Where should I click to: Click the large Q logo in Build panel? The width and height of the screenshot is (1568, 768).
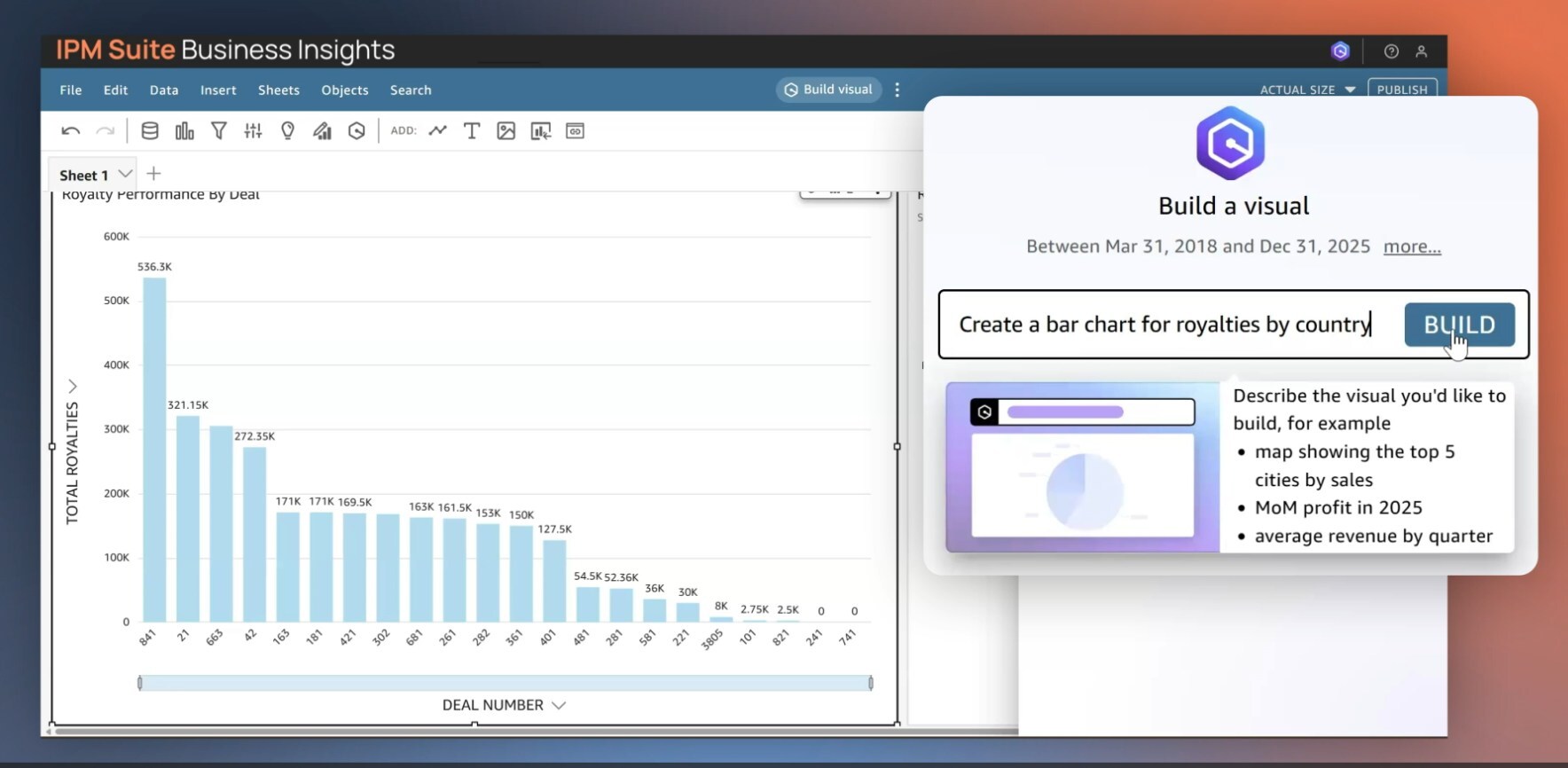tap(1230, 143)
